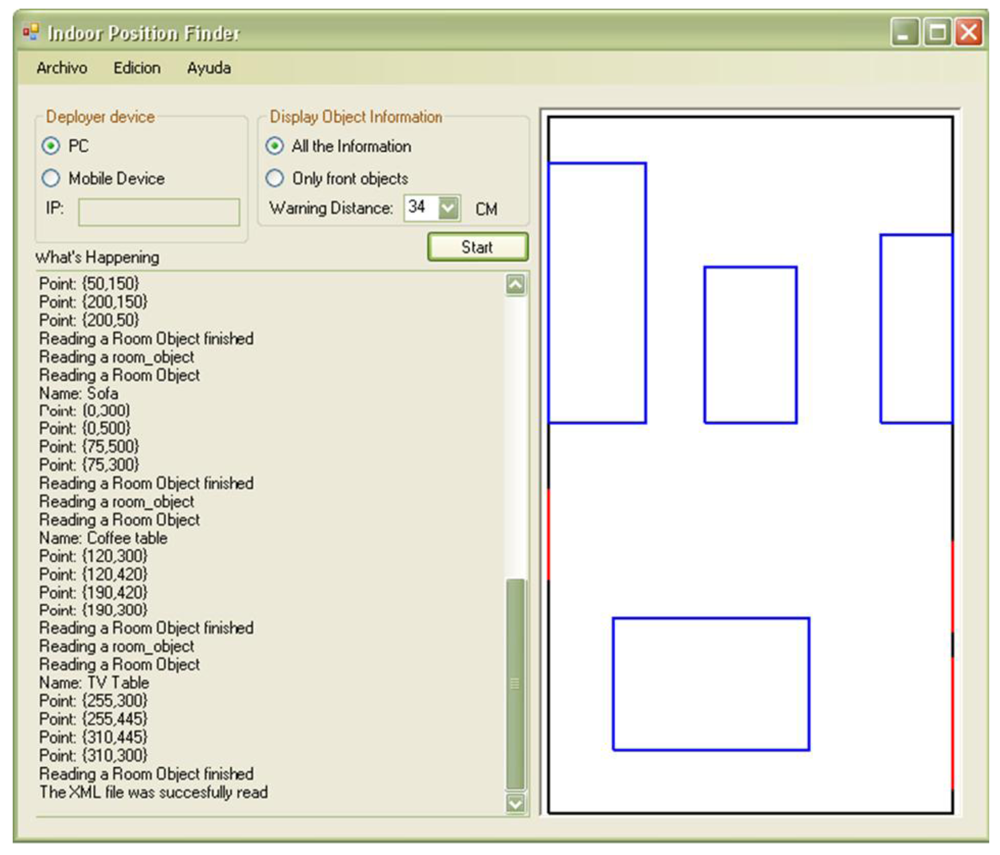Click the Coffee table rectangle on the map
Viewport: 1000px width, 855px height.
coord(750,344)
